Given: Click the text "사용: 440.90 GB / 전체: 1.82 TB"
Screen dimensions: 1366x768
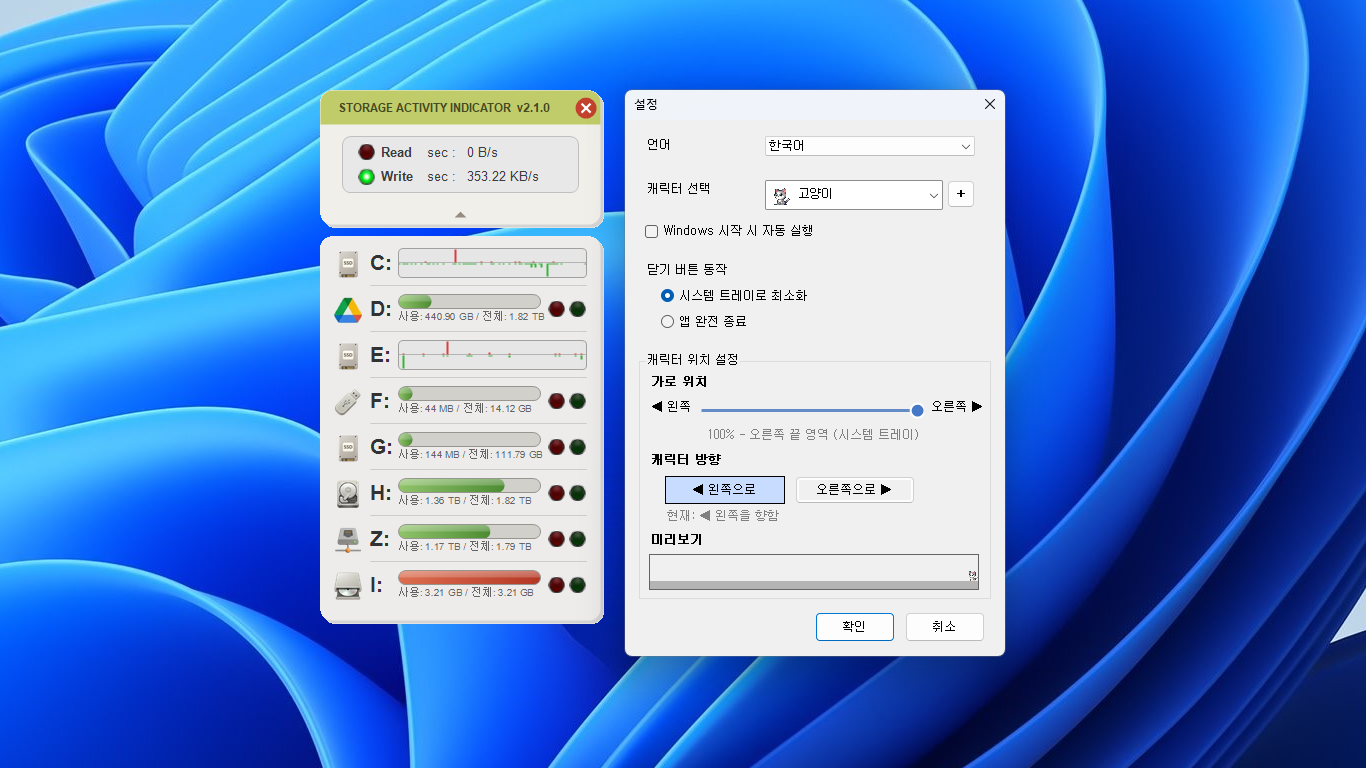Looking at the screenshot, I should [472, 316].
